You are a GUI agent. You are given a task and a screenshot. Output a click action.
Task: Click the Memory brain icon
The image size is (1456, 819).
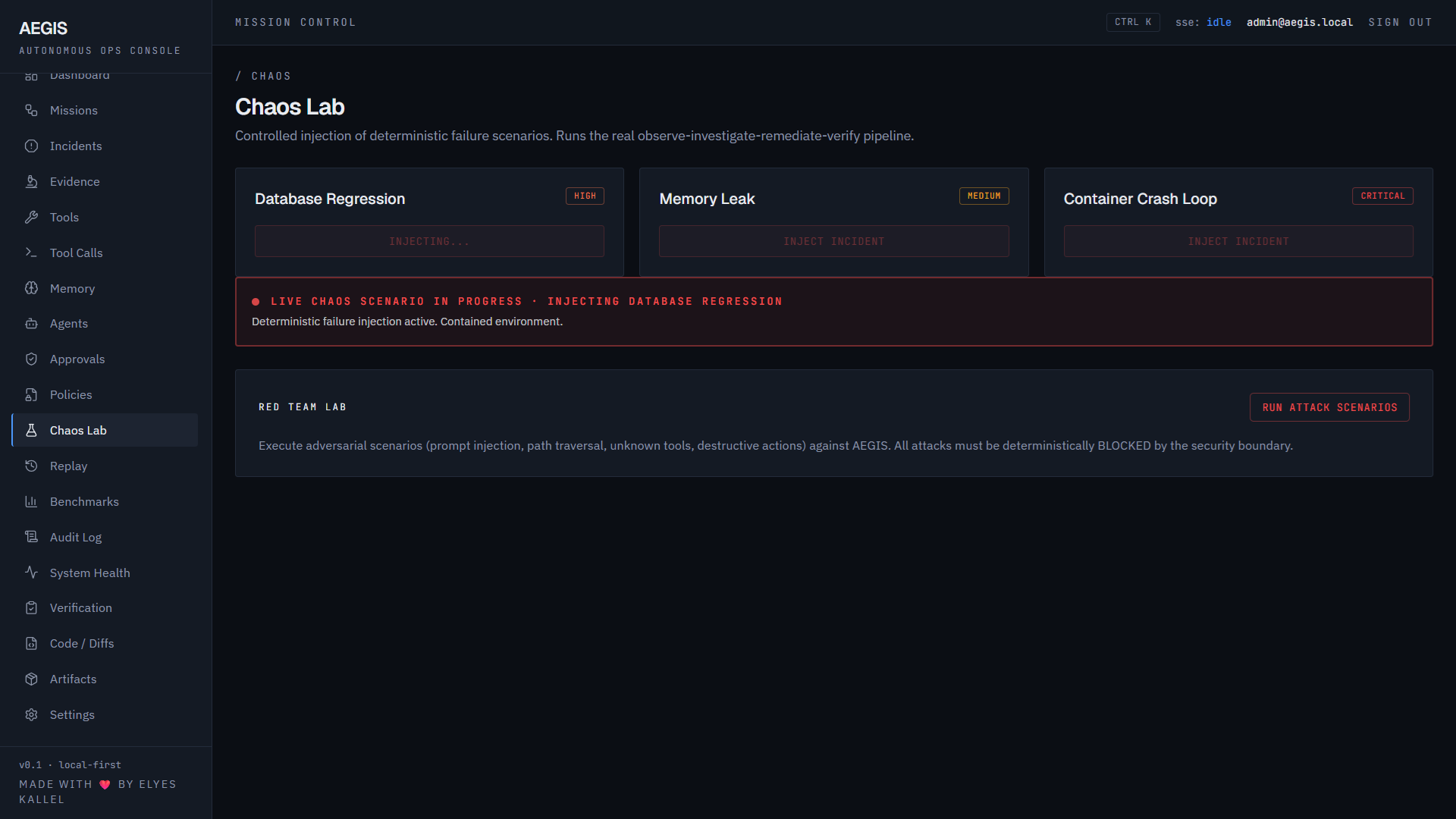[x=31, y=288]
